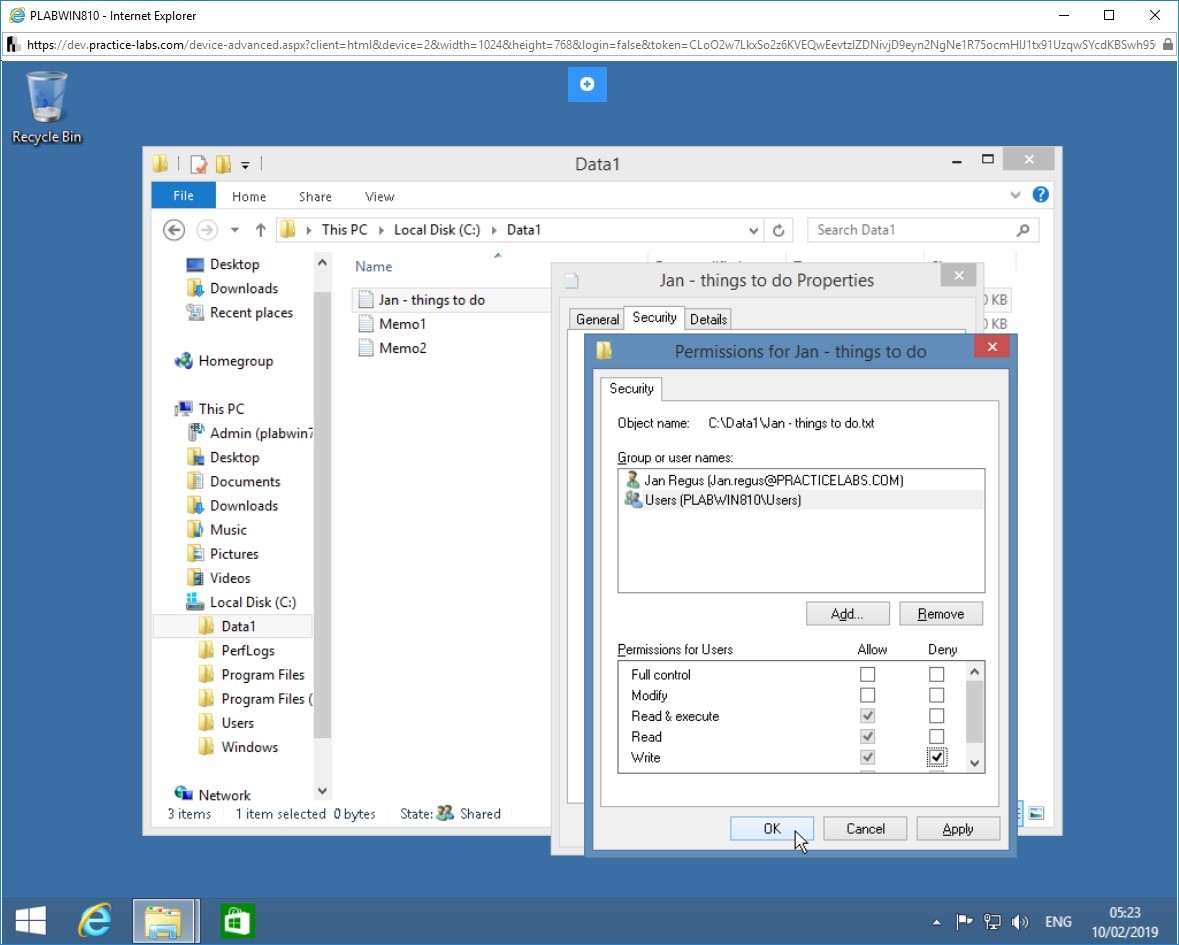Check Allow for Modify
Image resolution: width=1179 pixels, height=945 pixels.
(x=867, y=695)
